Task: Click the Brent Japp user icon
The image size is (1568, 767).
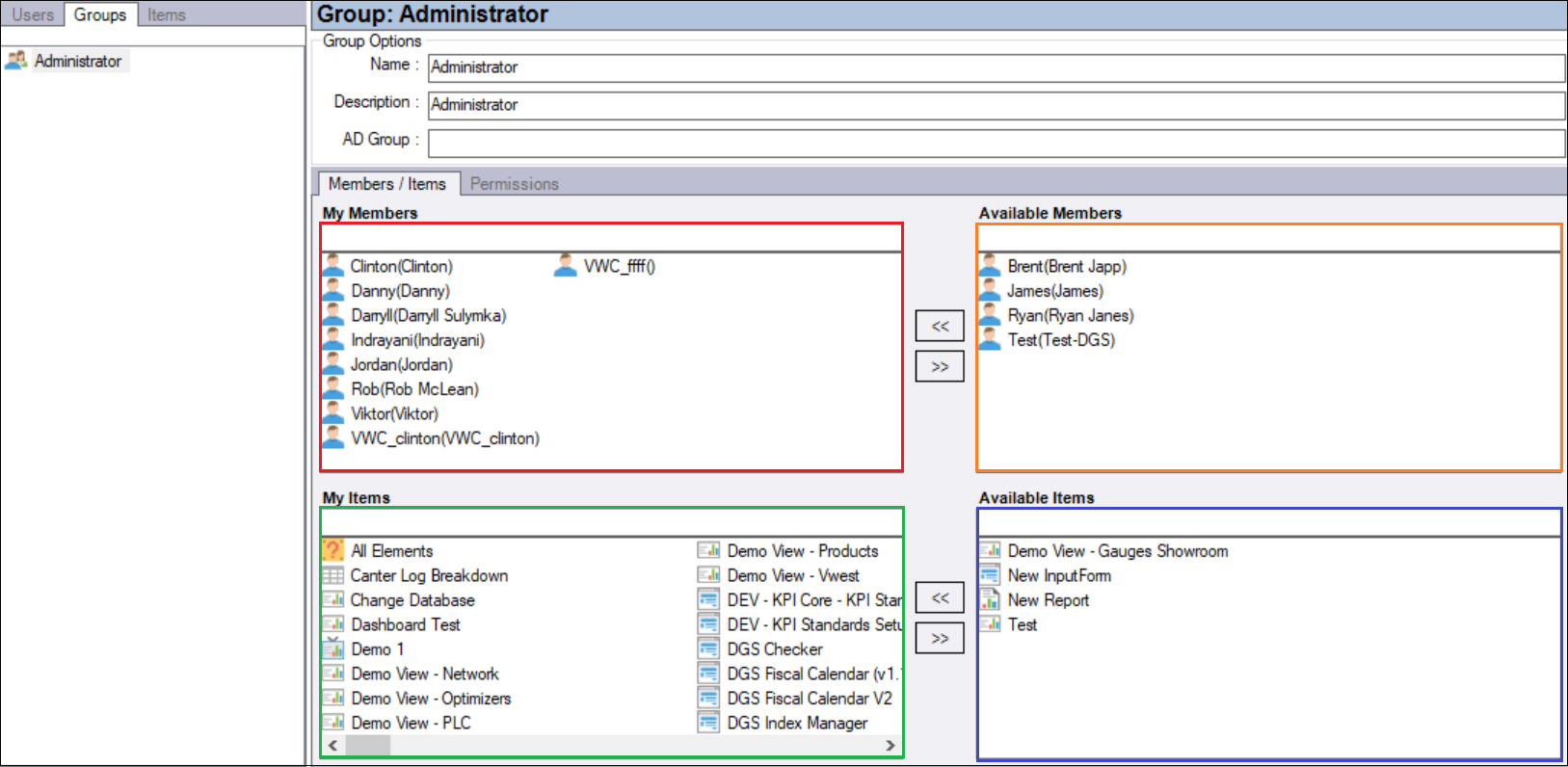Action: pyautogui.click(x=990, y=266)
